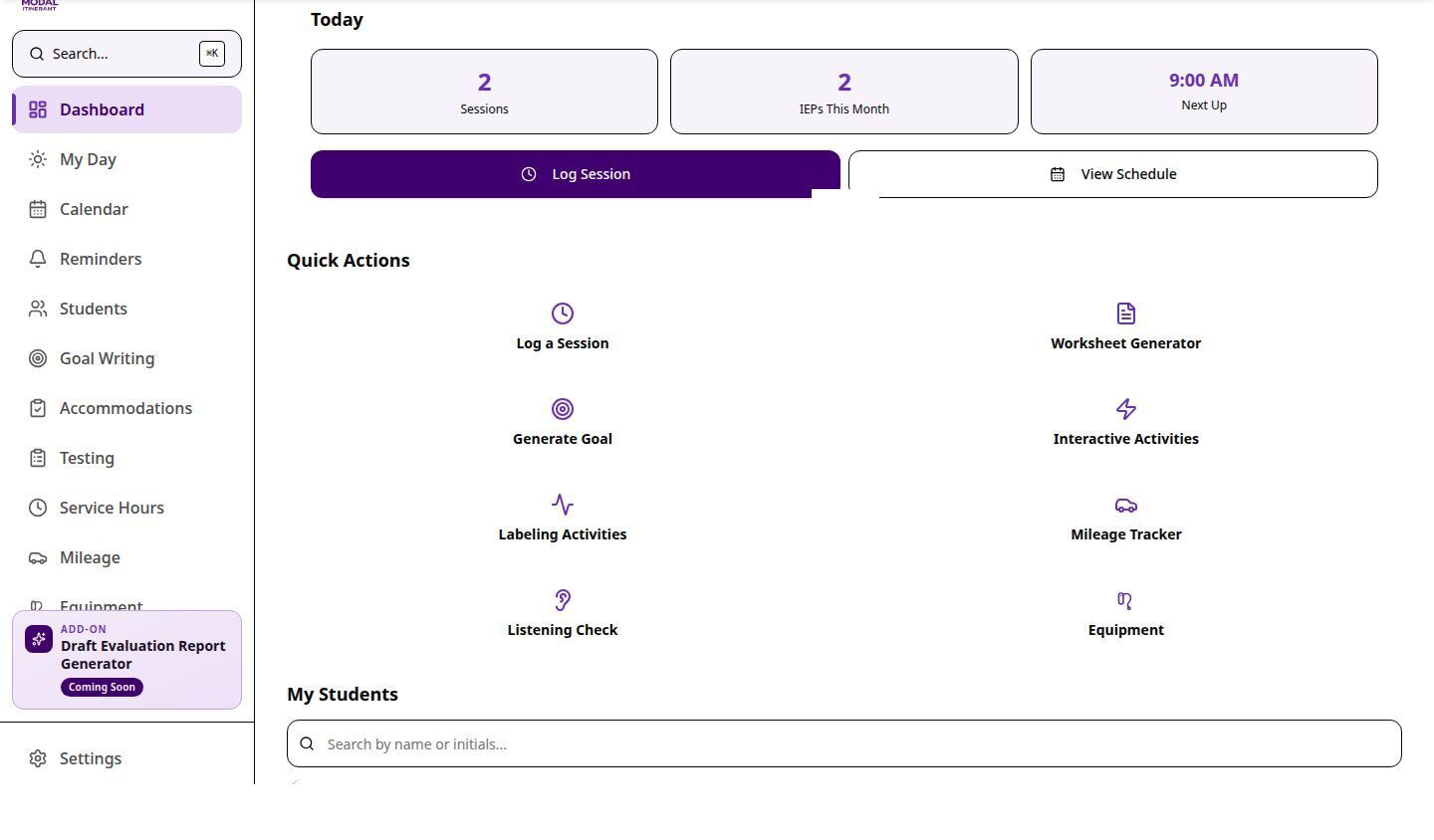The height and width of the screenshot is (840, 1434).
Task: Click the Log a Session clock icon
Action: pos(563,314)
